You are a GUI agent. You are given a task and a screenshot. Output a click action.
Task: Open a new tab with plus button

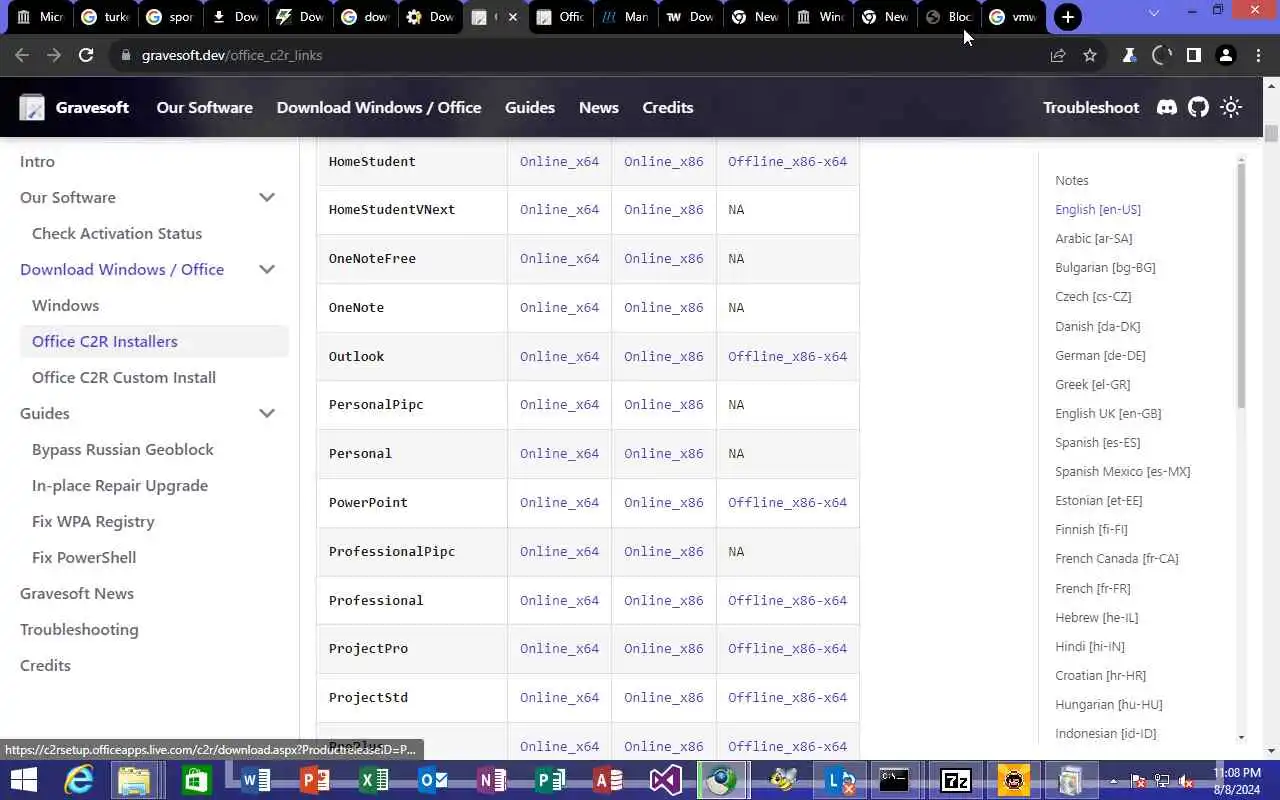point(1068,17)
